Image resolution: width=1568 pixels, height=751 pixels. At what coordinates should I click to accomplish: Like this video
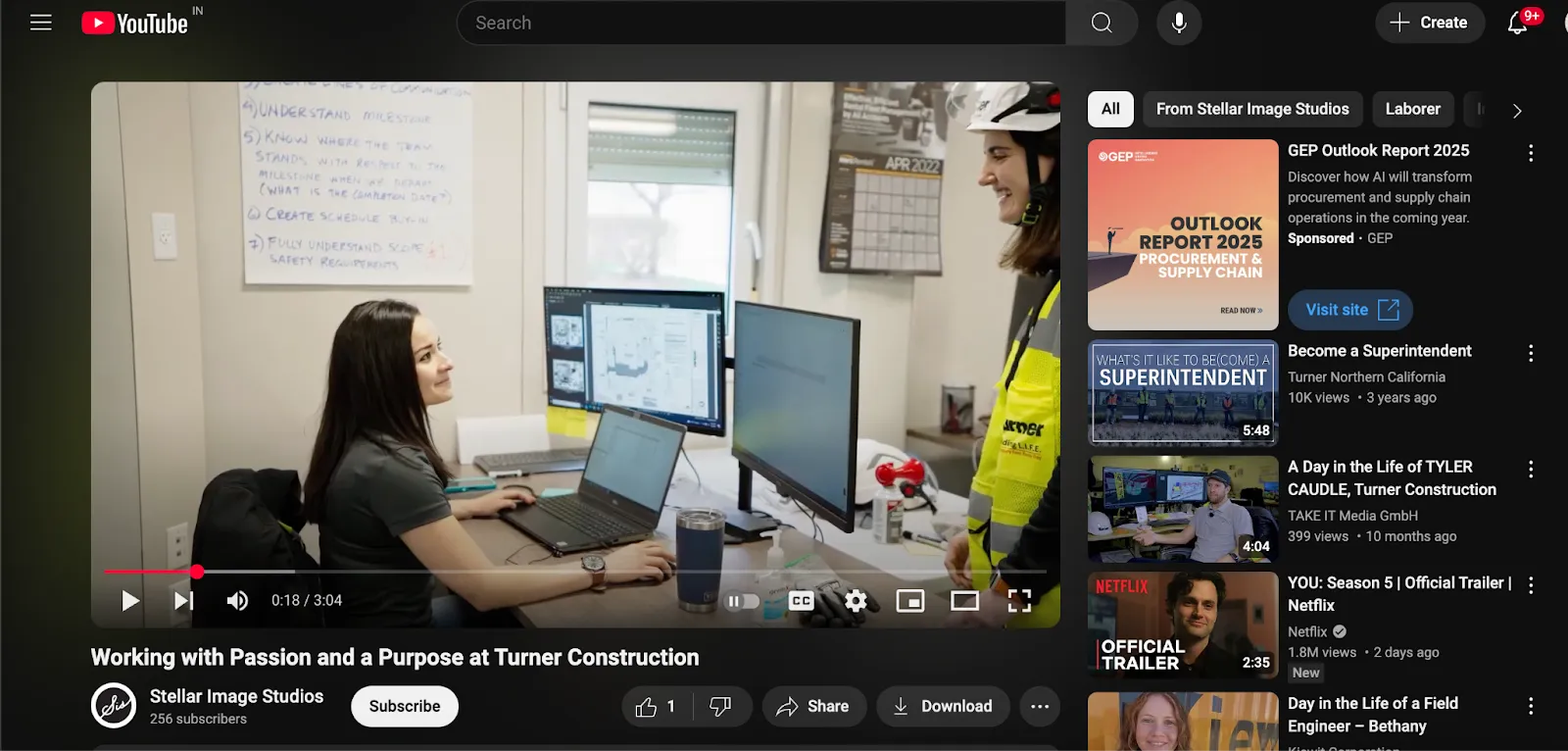657,706
